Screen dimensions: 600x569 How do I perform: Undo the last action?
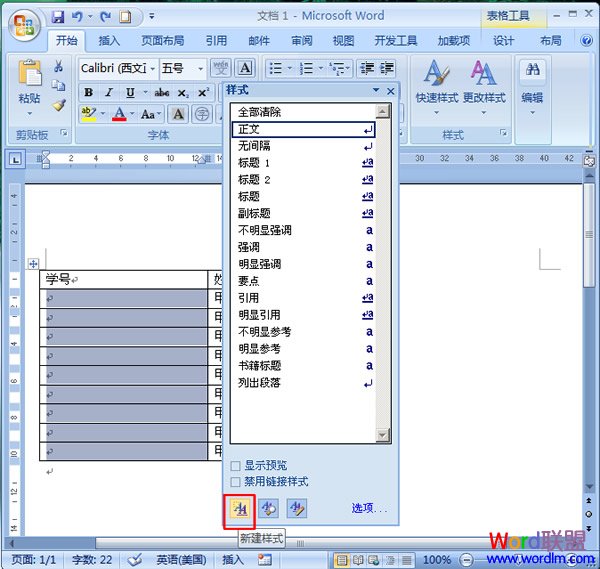(77, 16)
